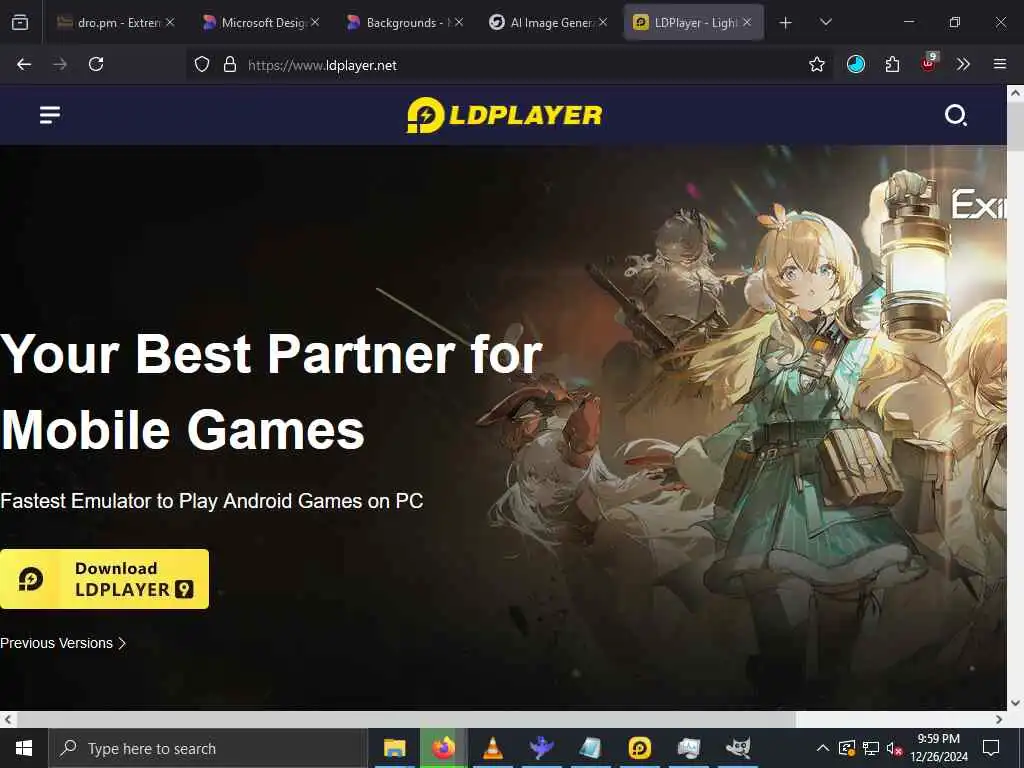Click the horizontal scrollbar left arrow

coord(7,719)
